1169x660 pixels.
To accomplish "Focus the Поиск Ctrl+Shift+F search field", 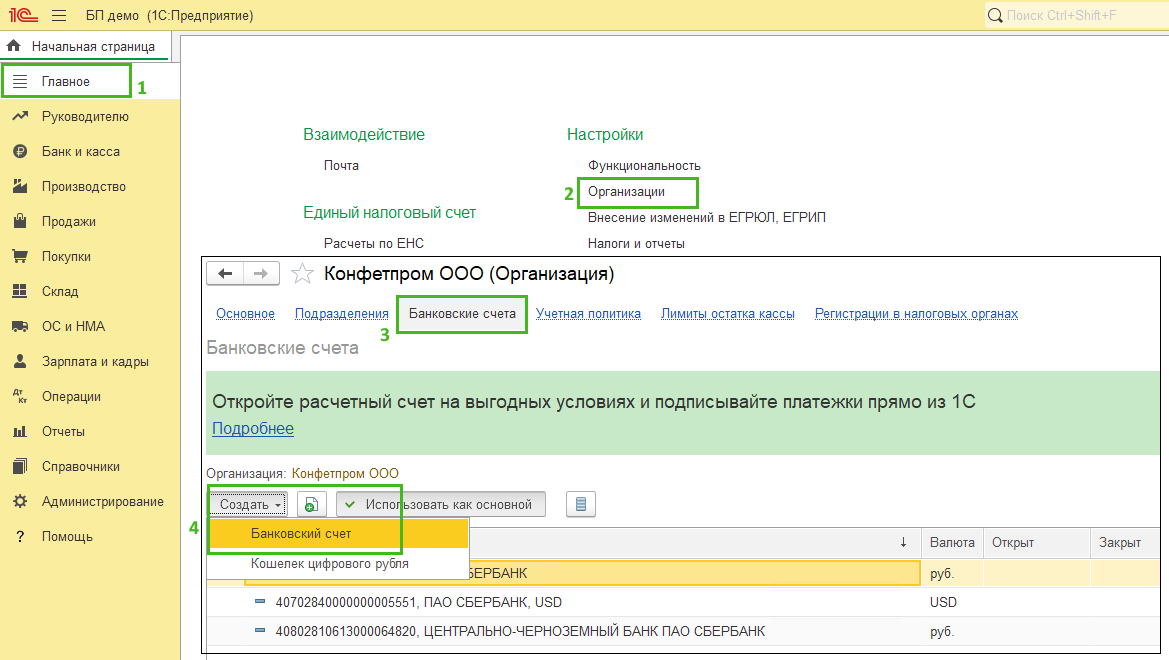I will point(1077,15).
